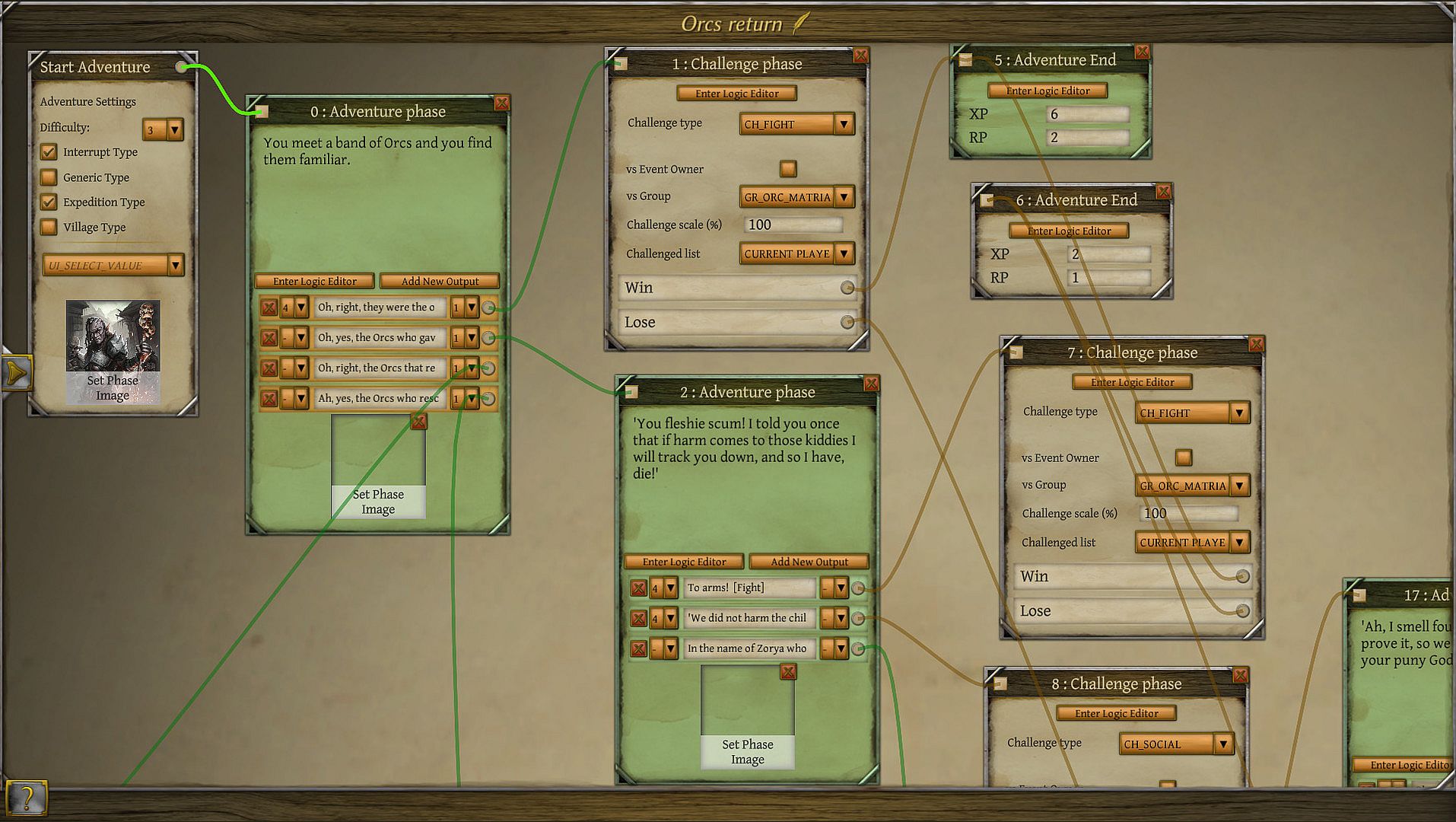Viewport: 1456px width, 822px height.
Task: Click the quill icon beside Orcs return title
Action: click(800, 24)
